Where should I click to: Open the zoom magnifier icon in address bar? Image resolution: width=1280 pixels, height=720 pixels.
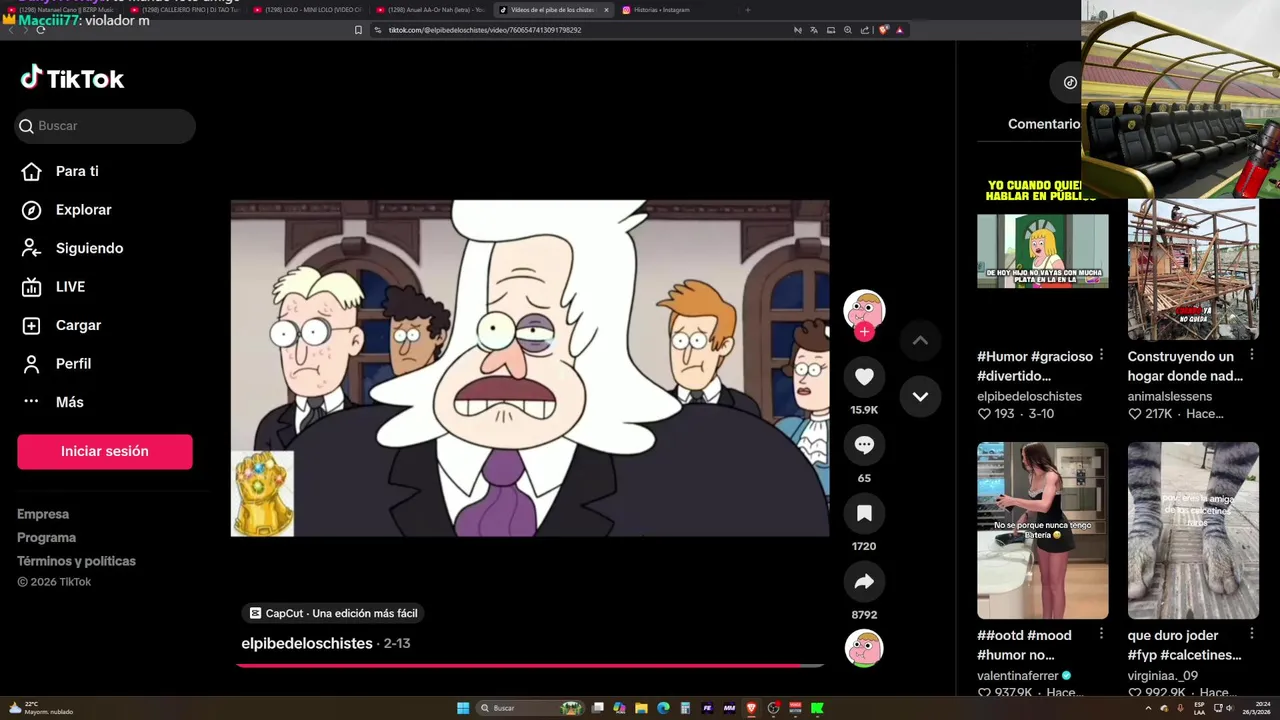point(847,30)
